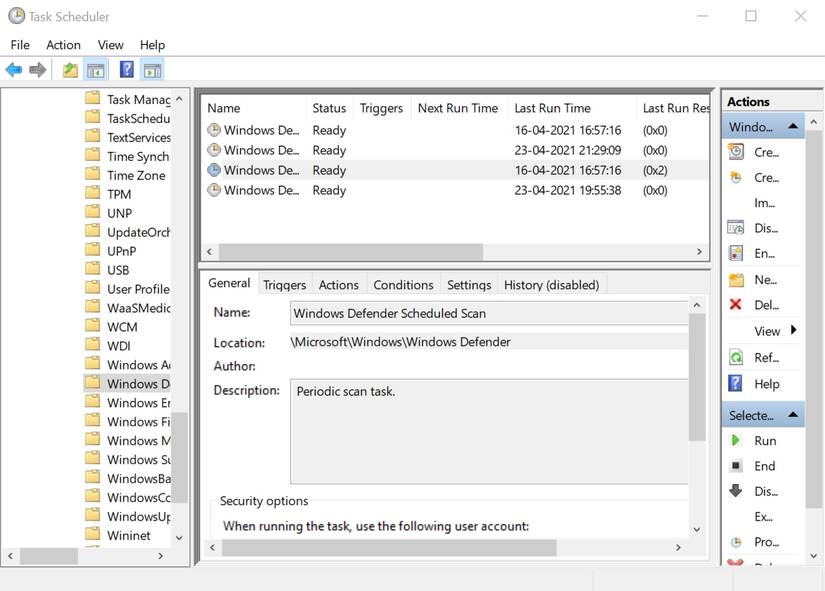The image size is (825, 591).
Task: Sort by Next Run Time column header
Action: [x=458, y=108]
